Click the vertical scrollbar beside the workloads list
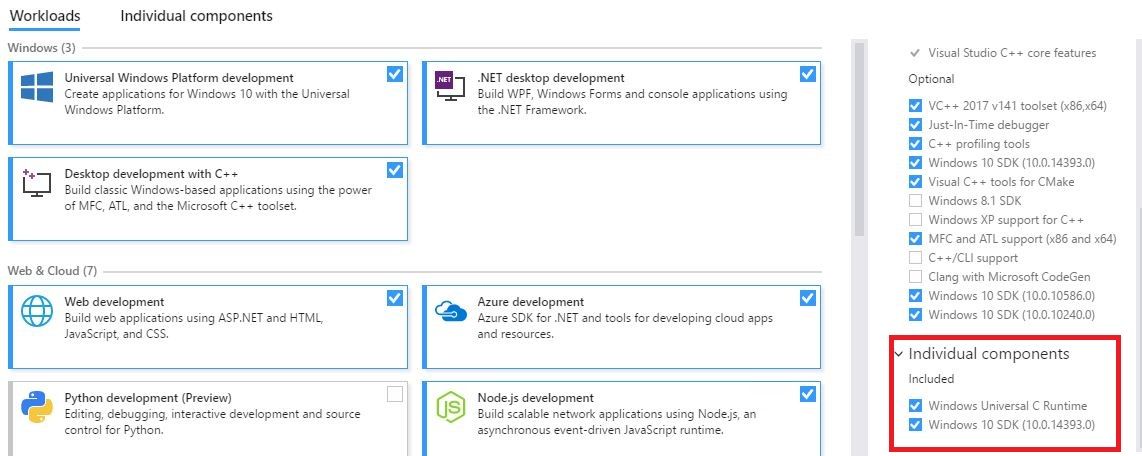The height and width of the screenshot is (456, 1142). tap(859, 138)
